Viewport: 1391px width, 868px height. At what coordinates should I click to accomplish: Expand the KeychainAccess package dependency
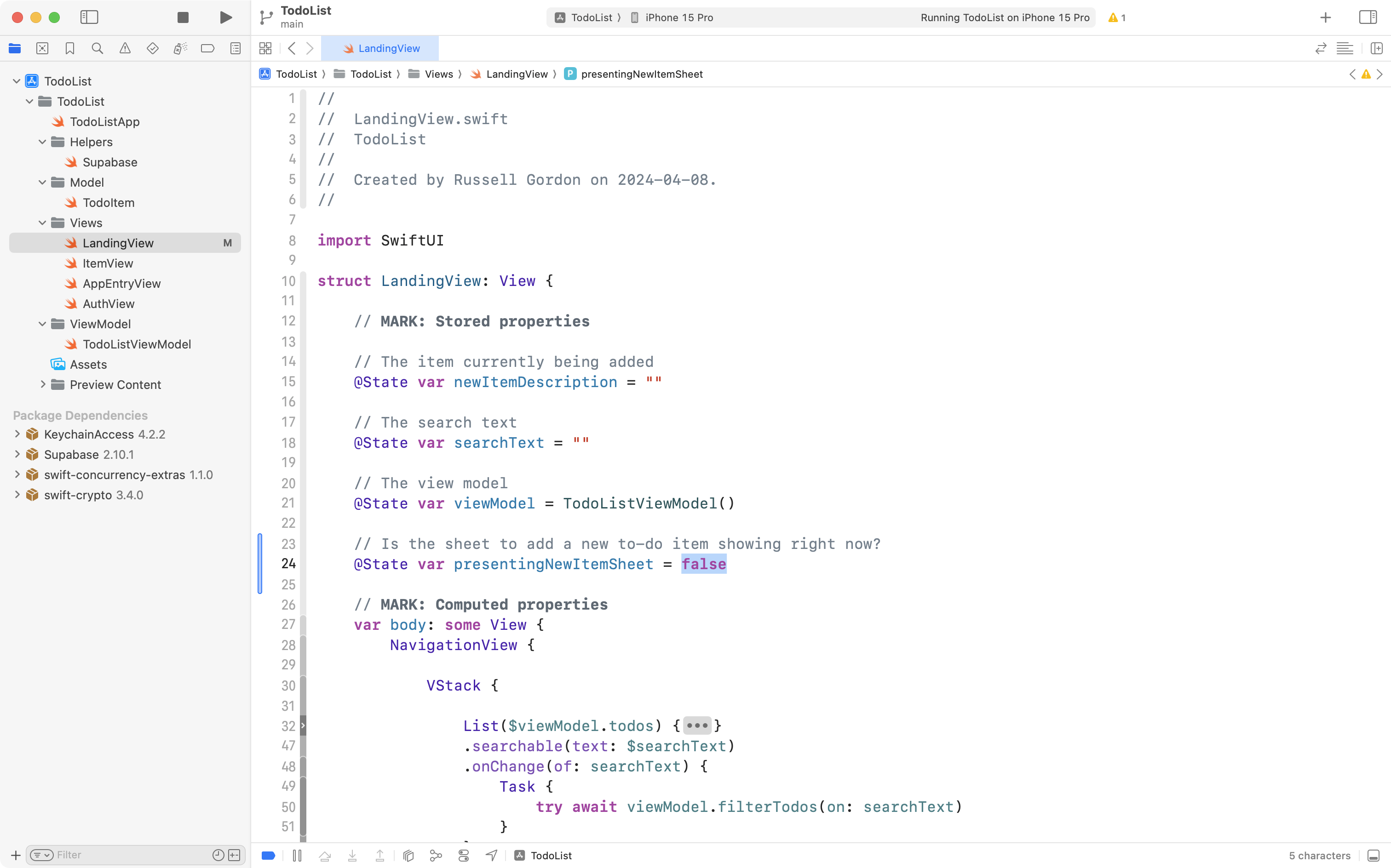pos(17,434)
